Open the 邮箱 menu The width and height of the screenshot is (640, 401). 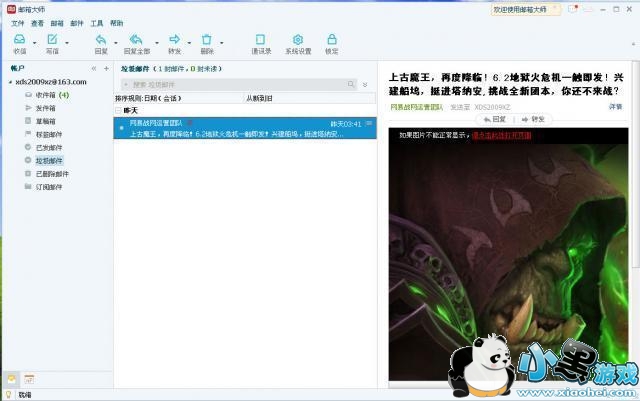pos(57,23)
